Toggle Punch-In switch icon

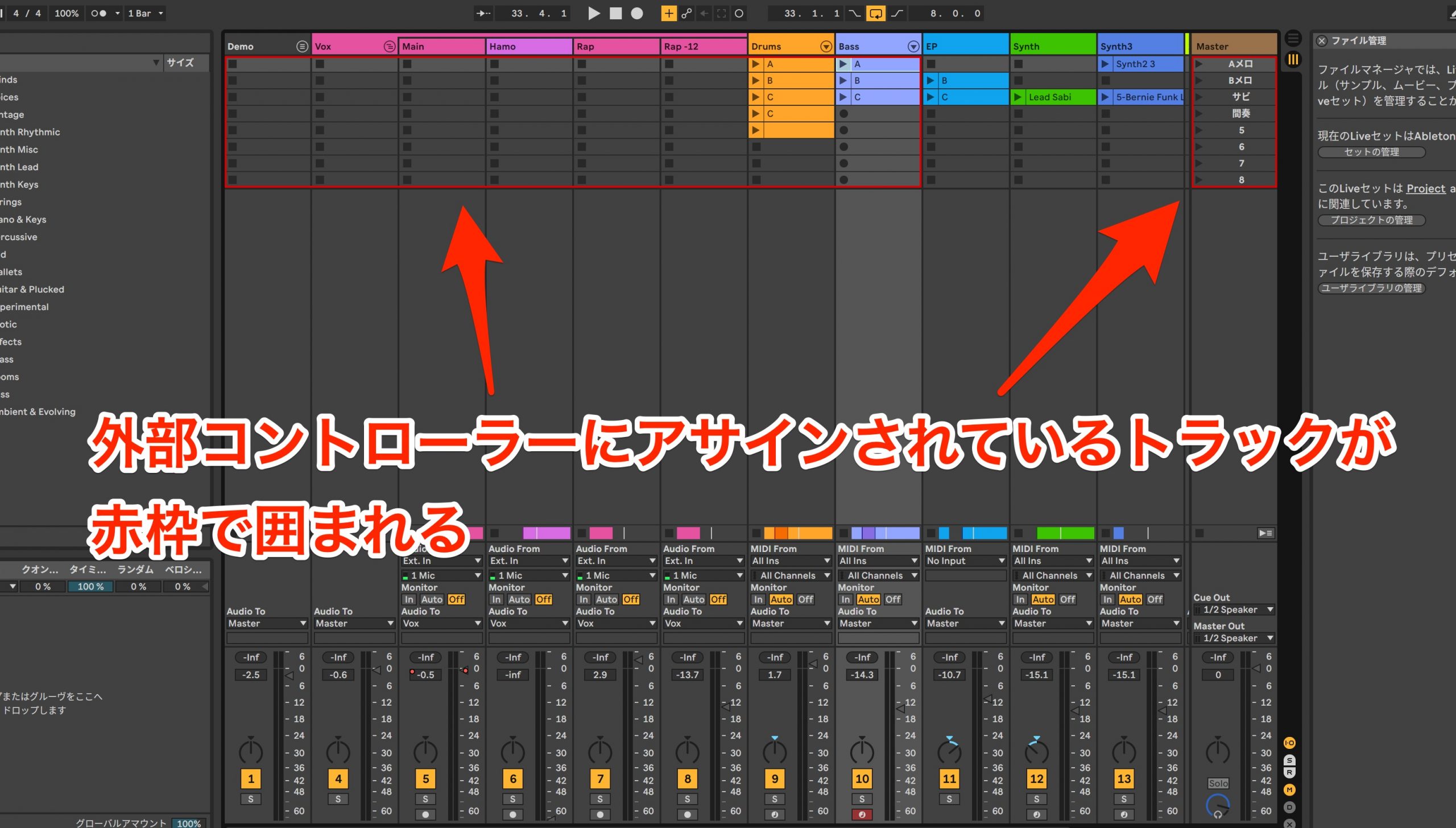pos(854,13)
